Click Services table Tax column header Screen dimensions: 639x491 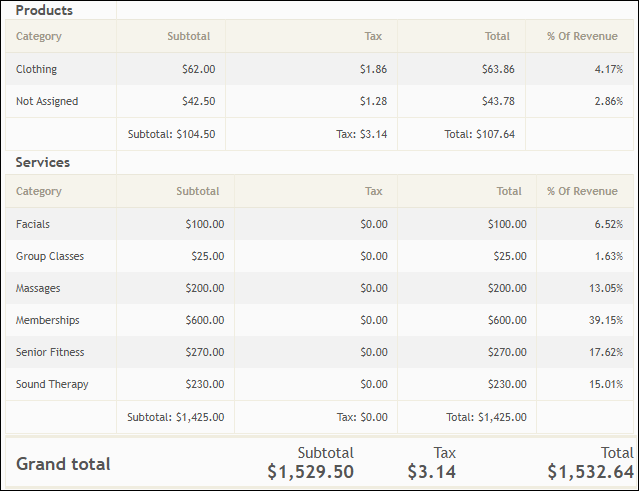pos(373,191)
